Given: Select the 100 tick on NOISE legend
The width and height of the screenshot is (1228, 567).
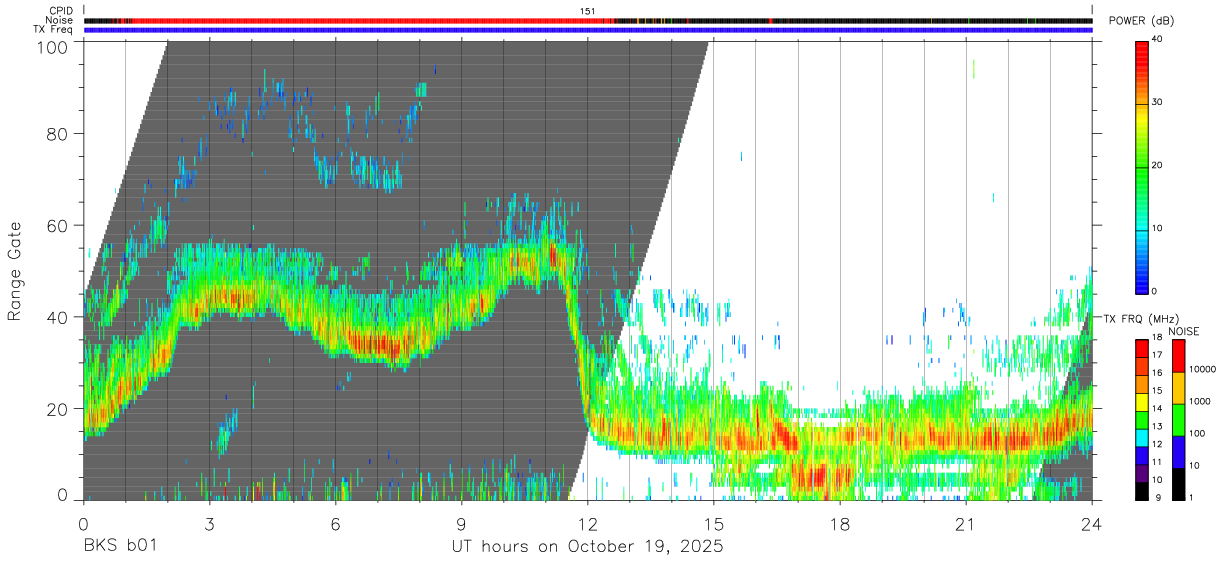Looking at the screenshot, I should (1197, 433).
